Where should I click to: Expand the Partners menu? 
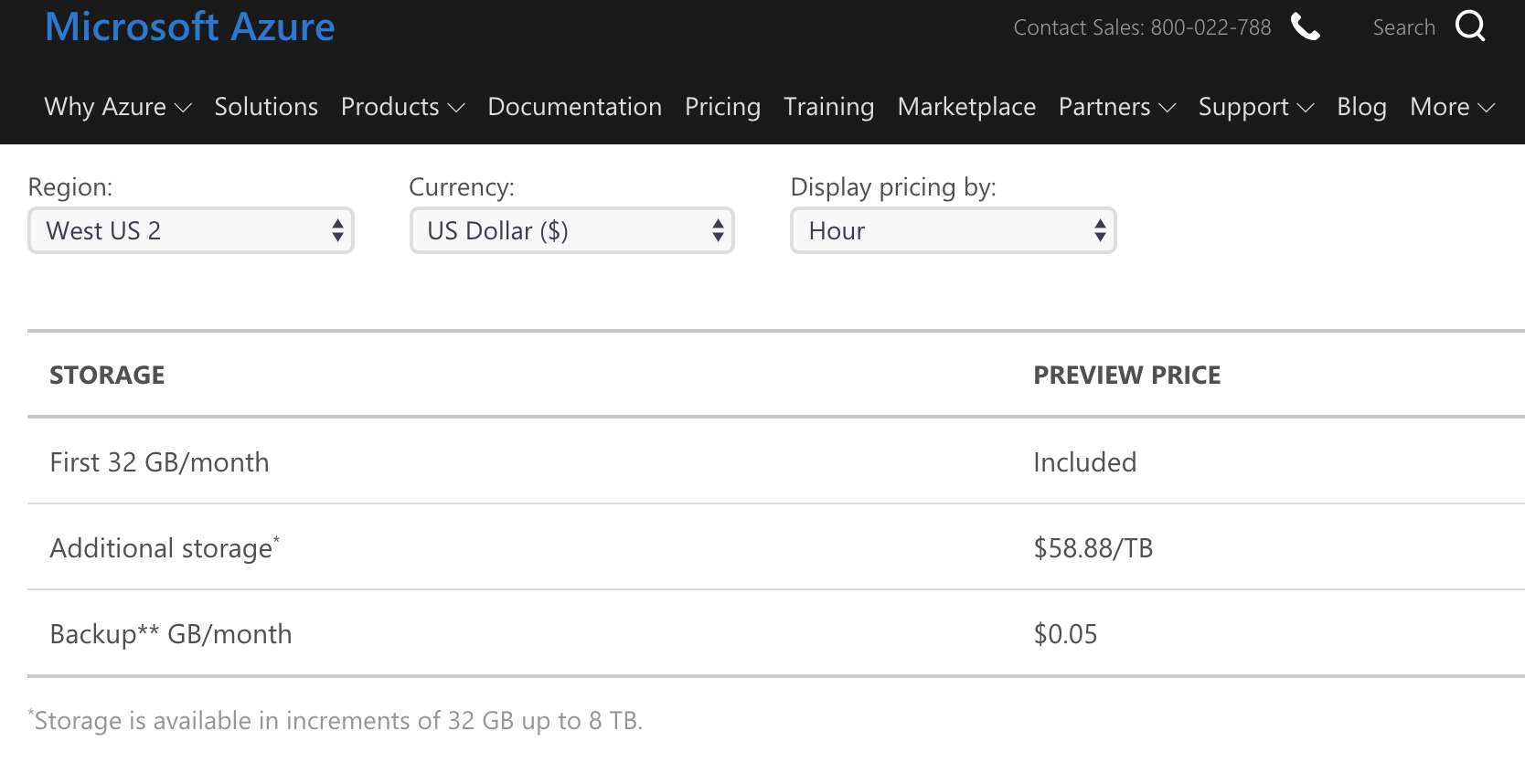(x=1117, y=107)
